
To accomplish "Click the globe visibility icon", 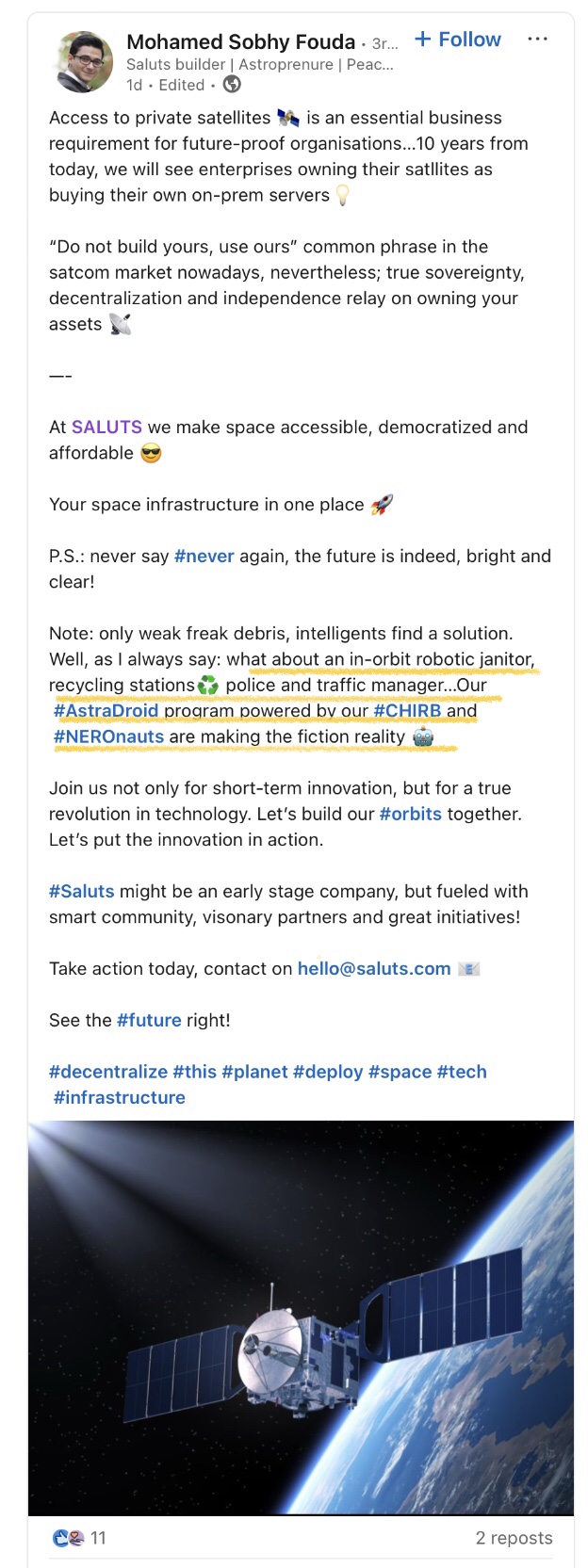I will [x=232, y=85].
